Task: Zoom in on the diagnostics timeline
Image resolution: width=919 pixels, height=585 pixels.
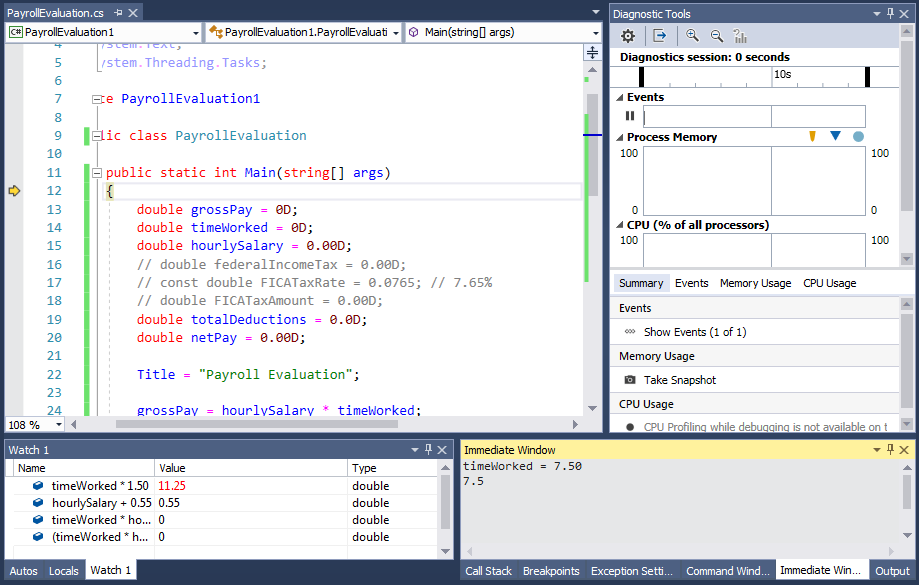Action: click(692, 36)
